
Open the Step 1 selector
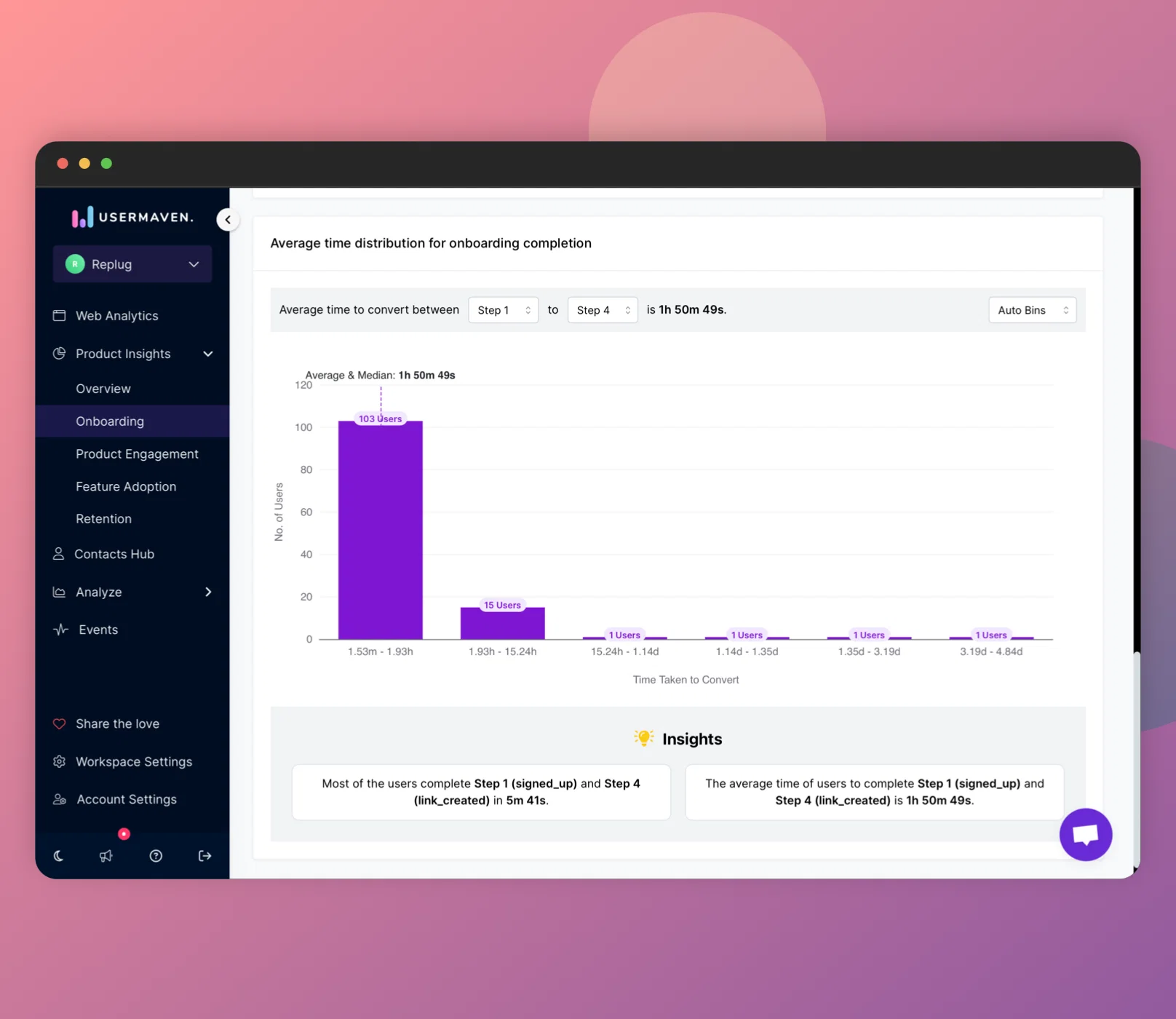(x=503, y=310)
